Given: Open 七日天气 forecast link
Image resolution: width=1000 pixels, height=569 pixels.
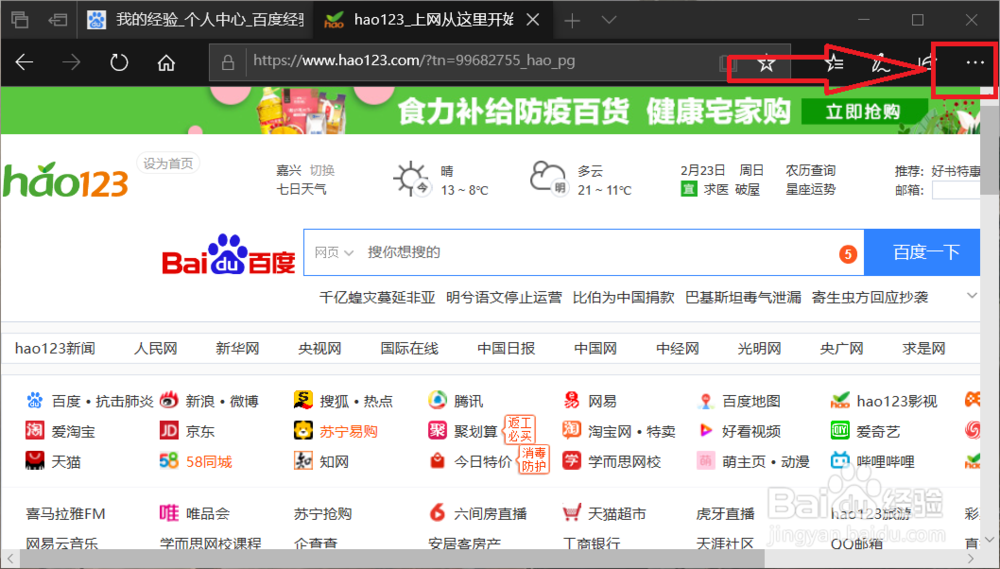Looking at the screenshot, I should pyautogui.click(x=301, y=189).
